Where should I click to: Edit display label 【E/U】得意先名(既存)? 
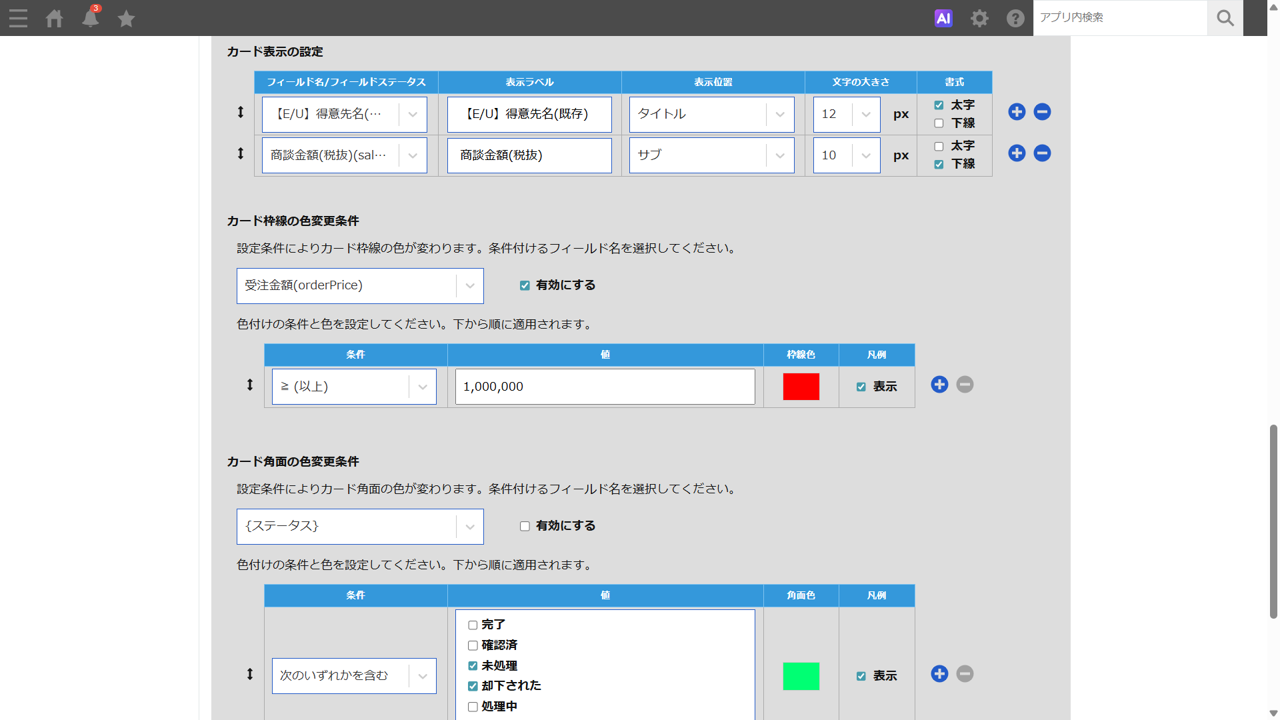coord(529,114)
